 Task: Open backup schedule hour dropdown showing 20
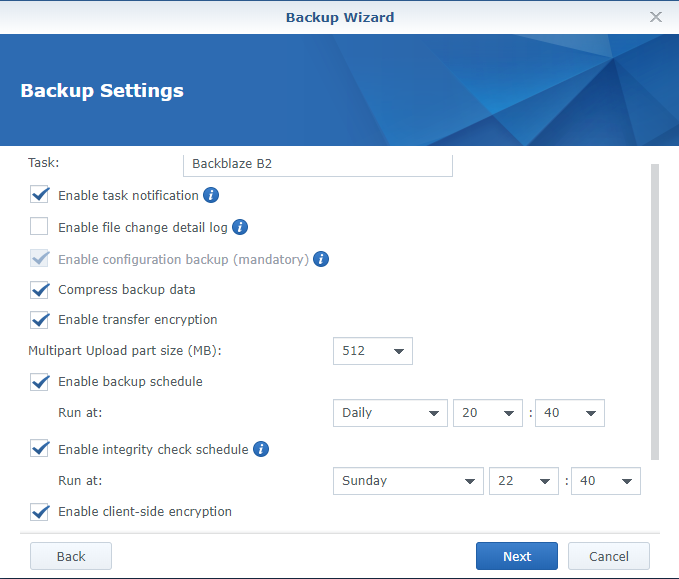pos(487,412)
